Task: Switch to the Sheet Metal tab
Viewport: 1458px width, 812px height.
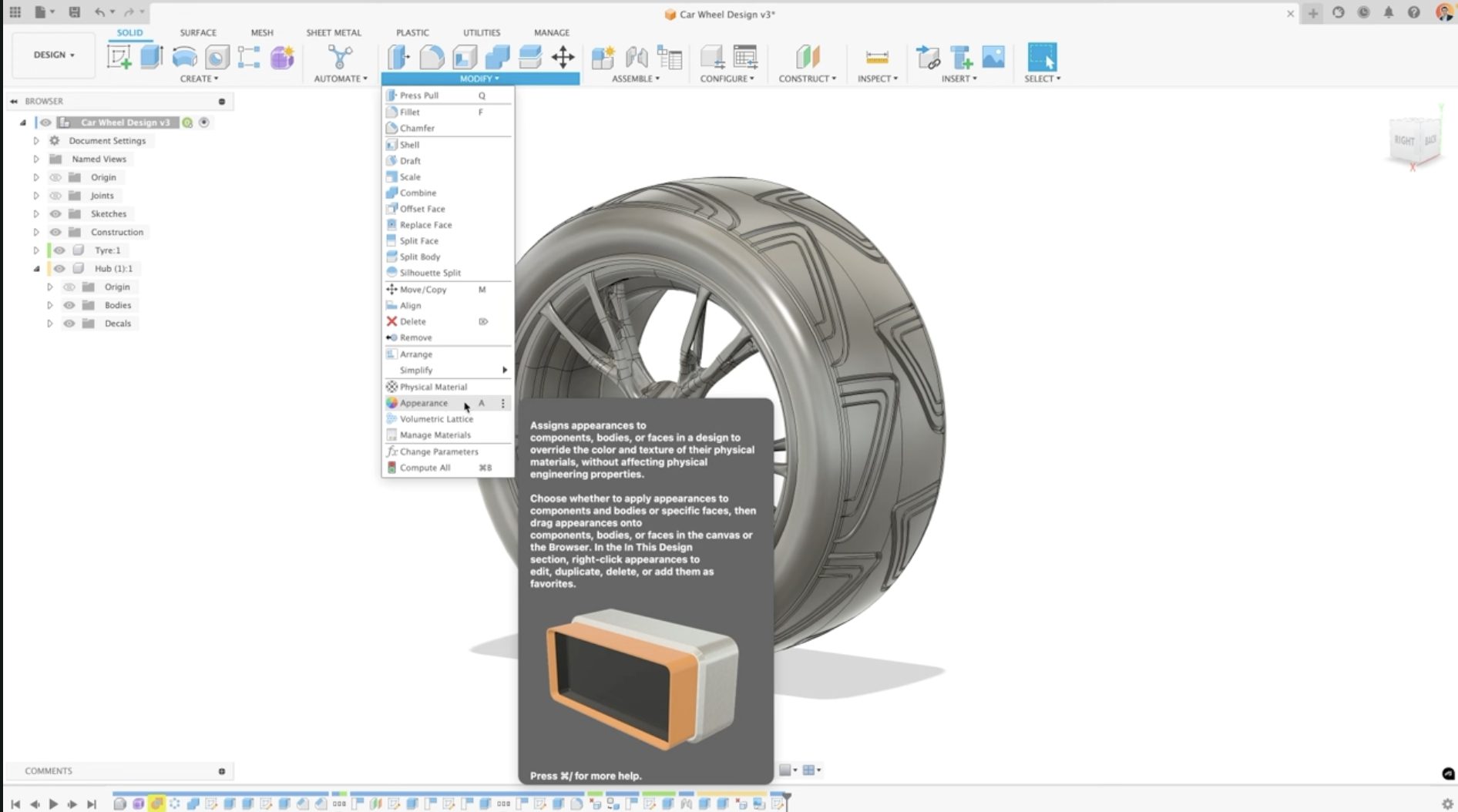Action: point(333,32)
